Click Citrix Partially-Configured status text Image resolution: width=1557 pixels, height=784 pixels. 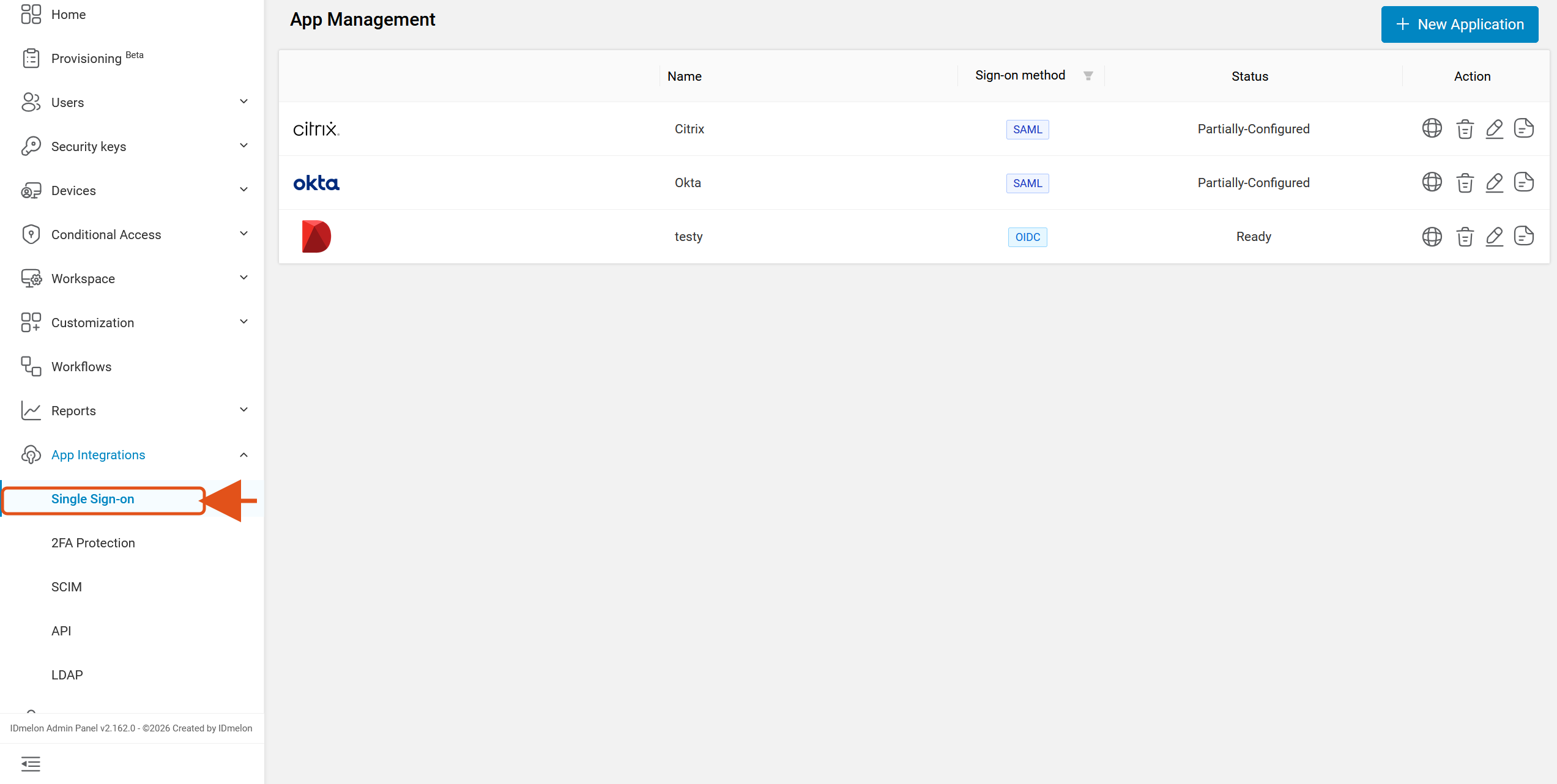point(1254,129)
